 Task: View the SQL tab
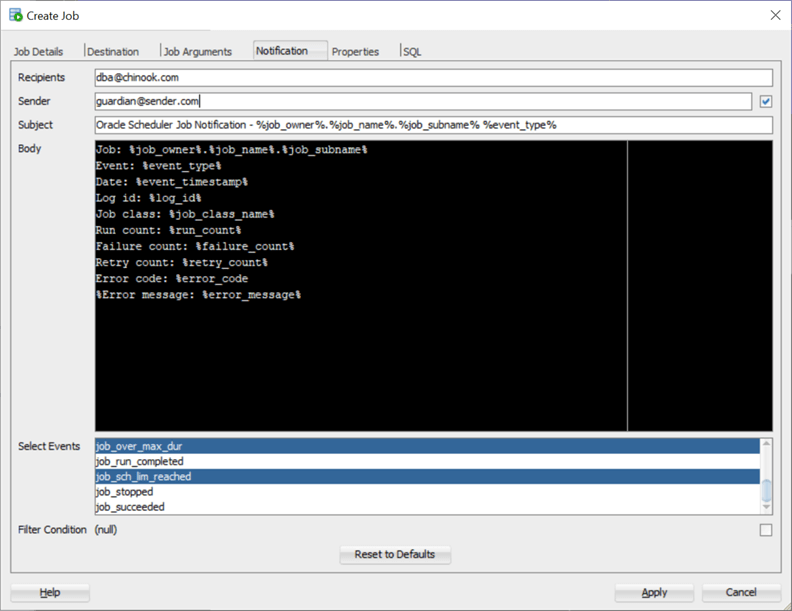click(412, 52)
